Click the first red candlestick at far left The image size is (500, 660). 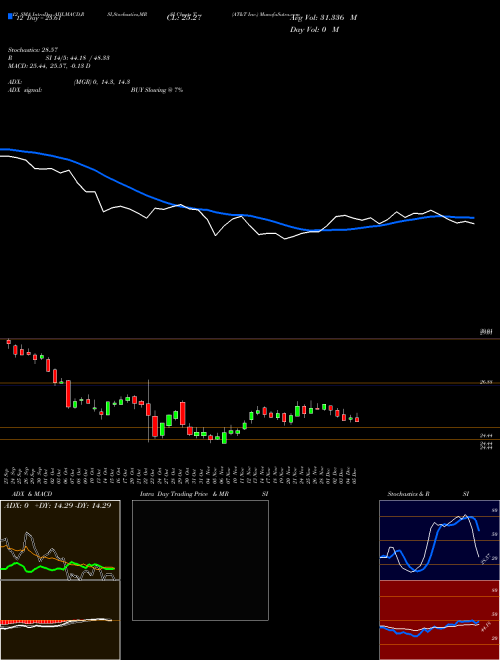pyautogui.click(x=8, y=343)
